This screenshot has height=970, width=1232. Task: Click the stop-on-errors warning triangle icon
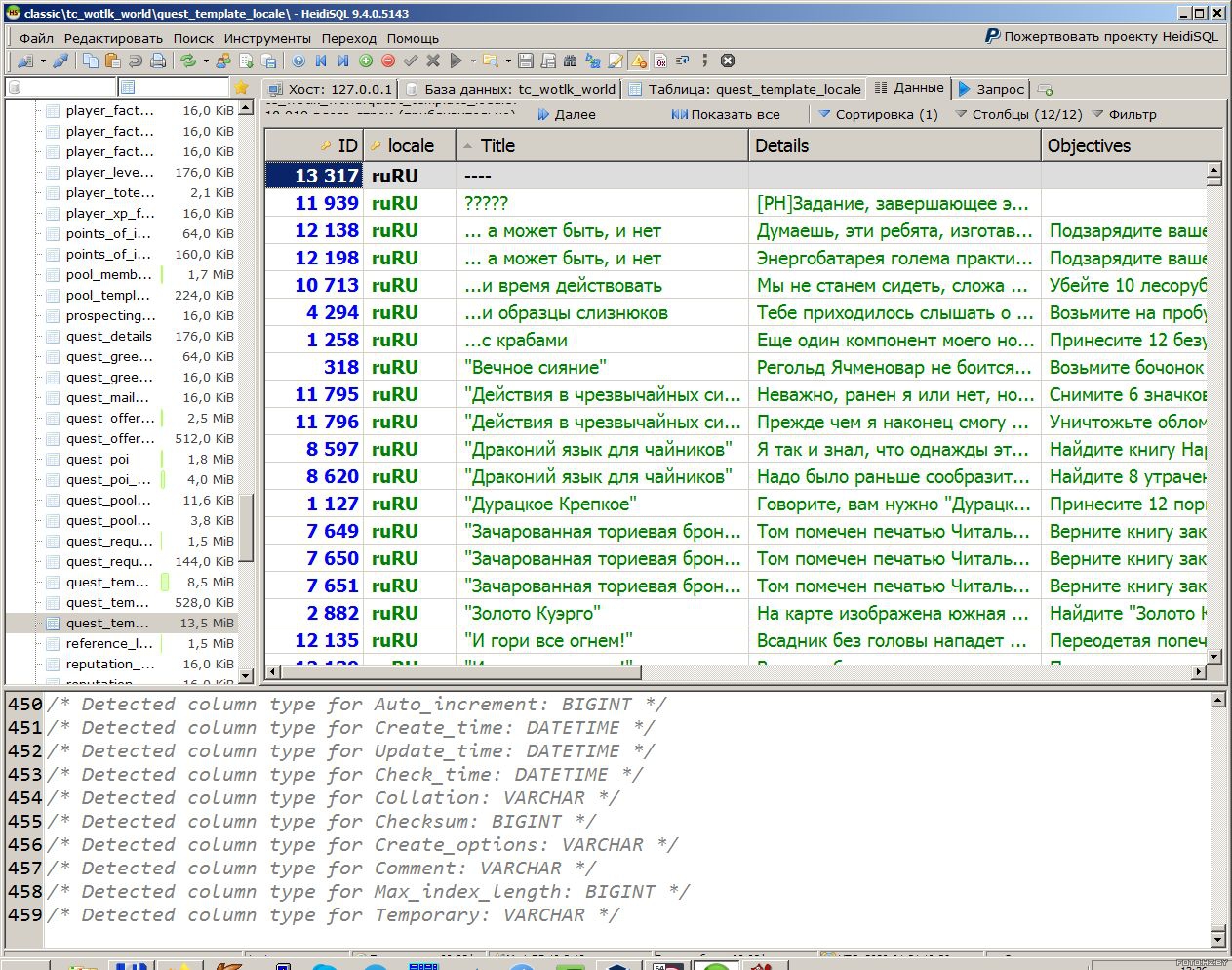coord(638,61)
